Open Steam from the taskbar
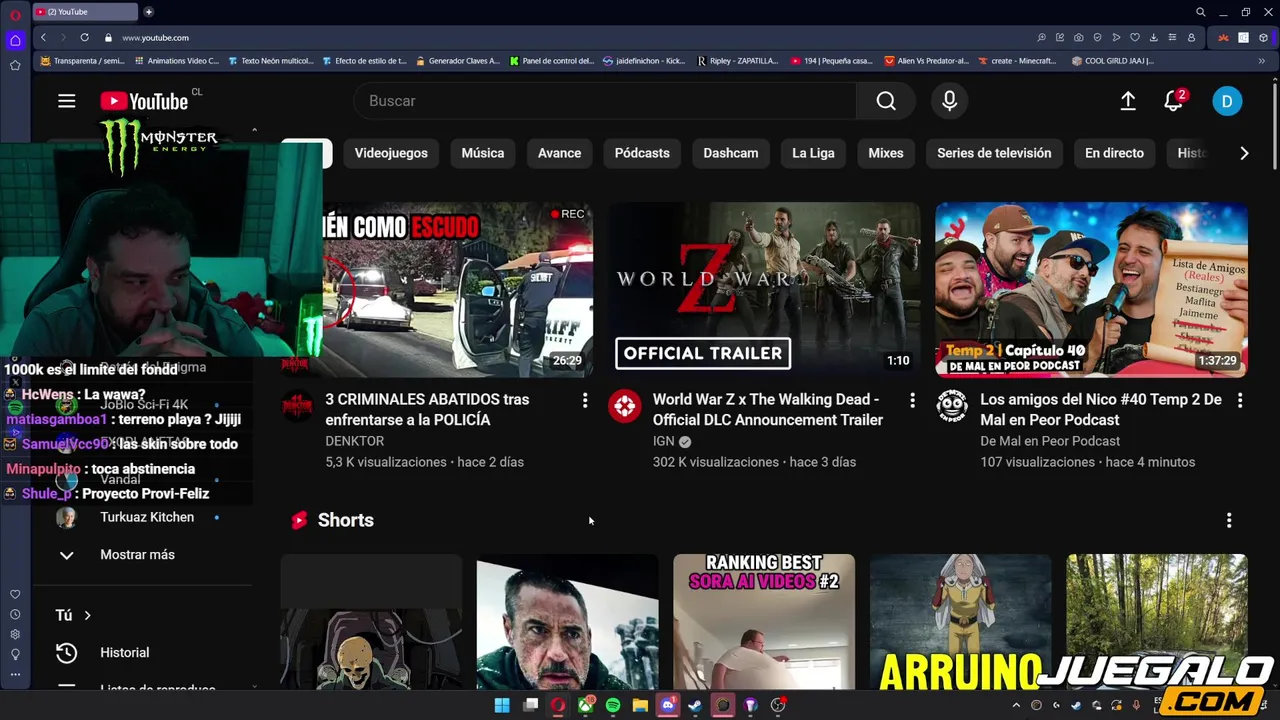This screenshot has height=720, width=1280. click(695, 705)
